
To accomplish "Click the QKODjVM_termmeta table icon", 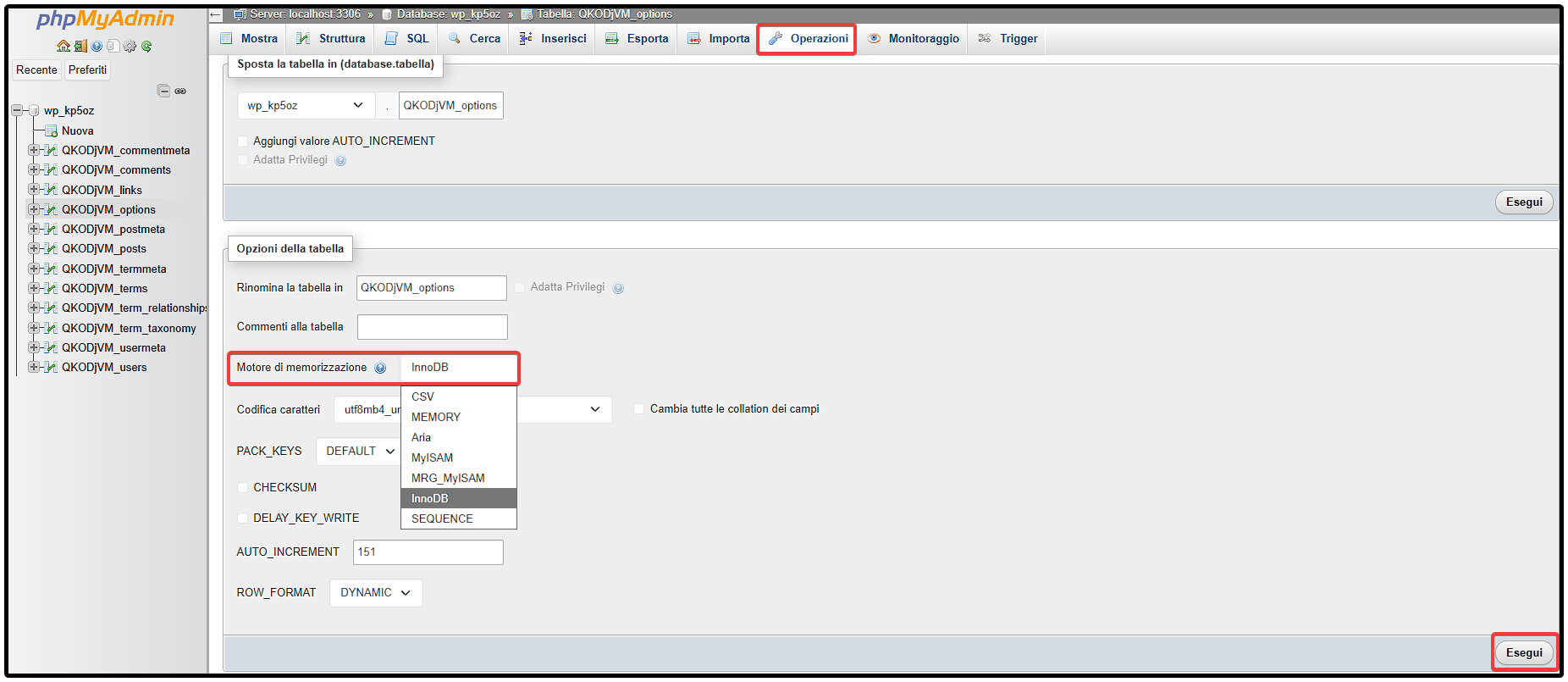I will 51,269.
